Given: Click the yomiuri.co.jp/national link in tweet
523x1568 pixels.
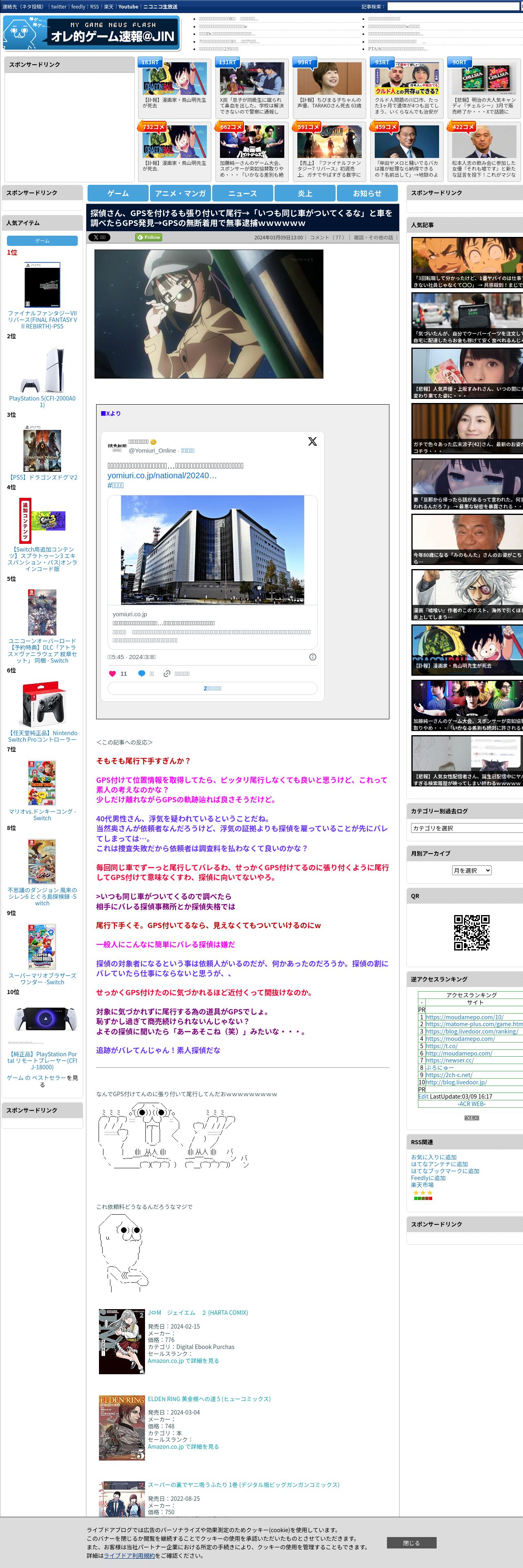Looking at the screenshot, I should 162,475.
